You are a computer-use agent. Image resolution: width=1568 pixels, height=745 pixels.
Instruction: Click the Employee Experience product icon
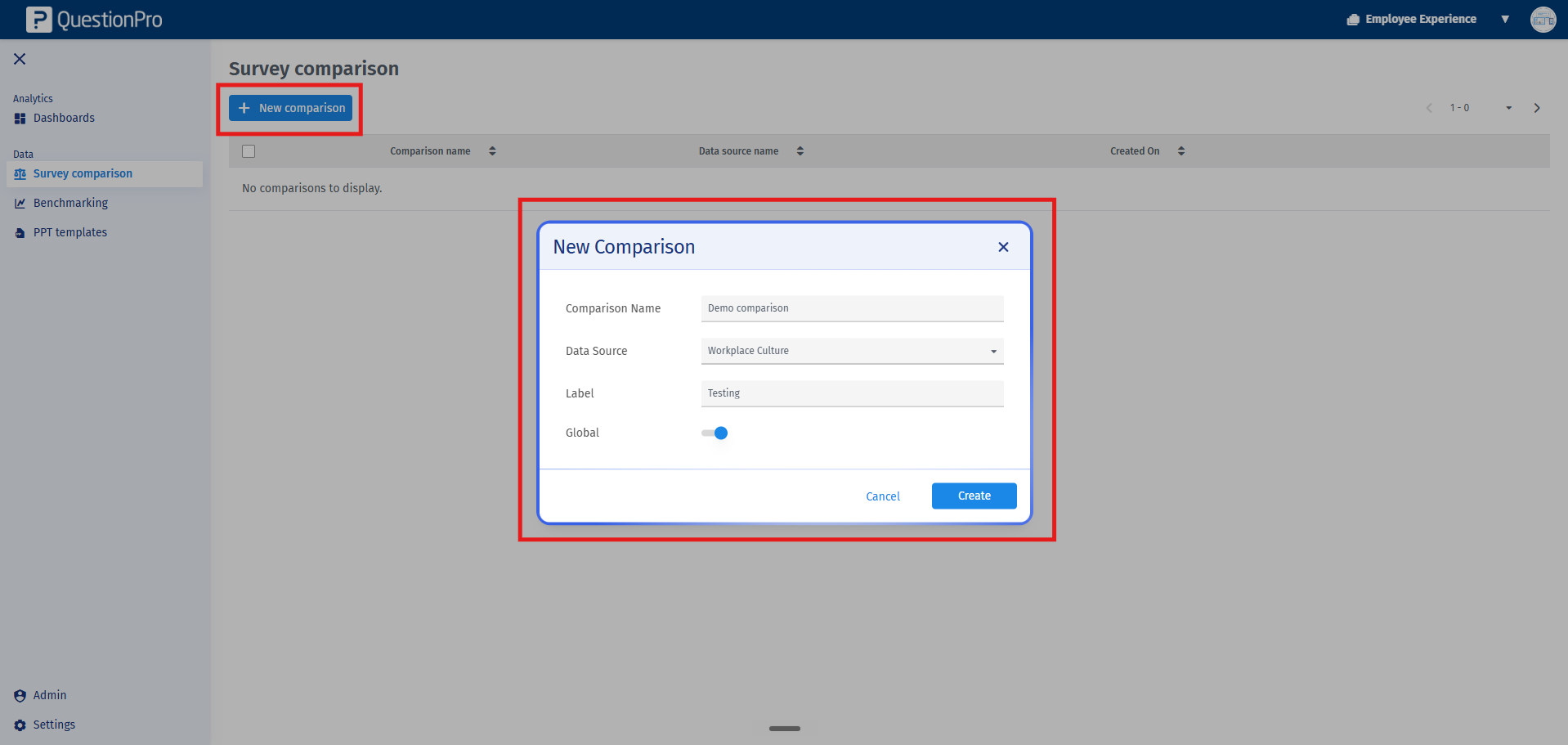pos(1353,20)
